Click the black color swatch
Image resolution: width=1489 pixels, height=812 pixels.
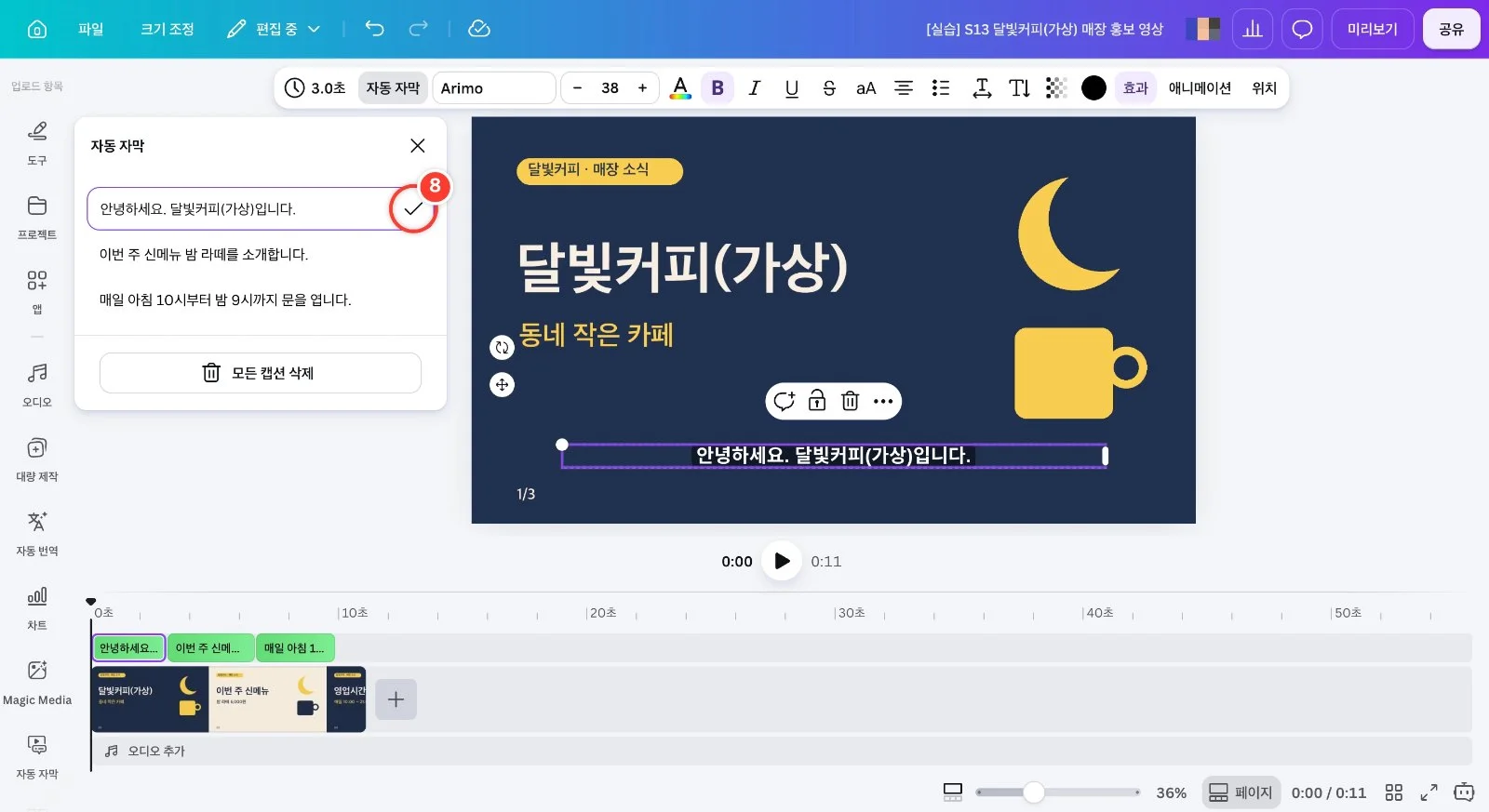[1094, 87]
